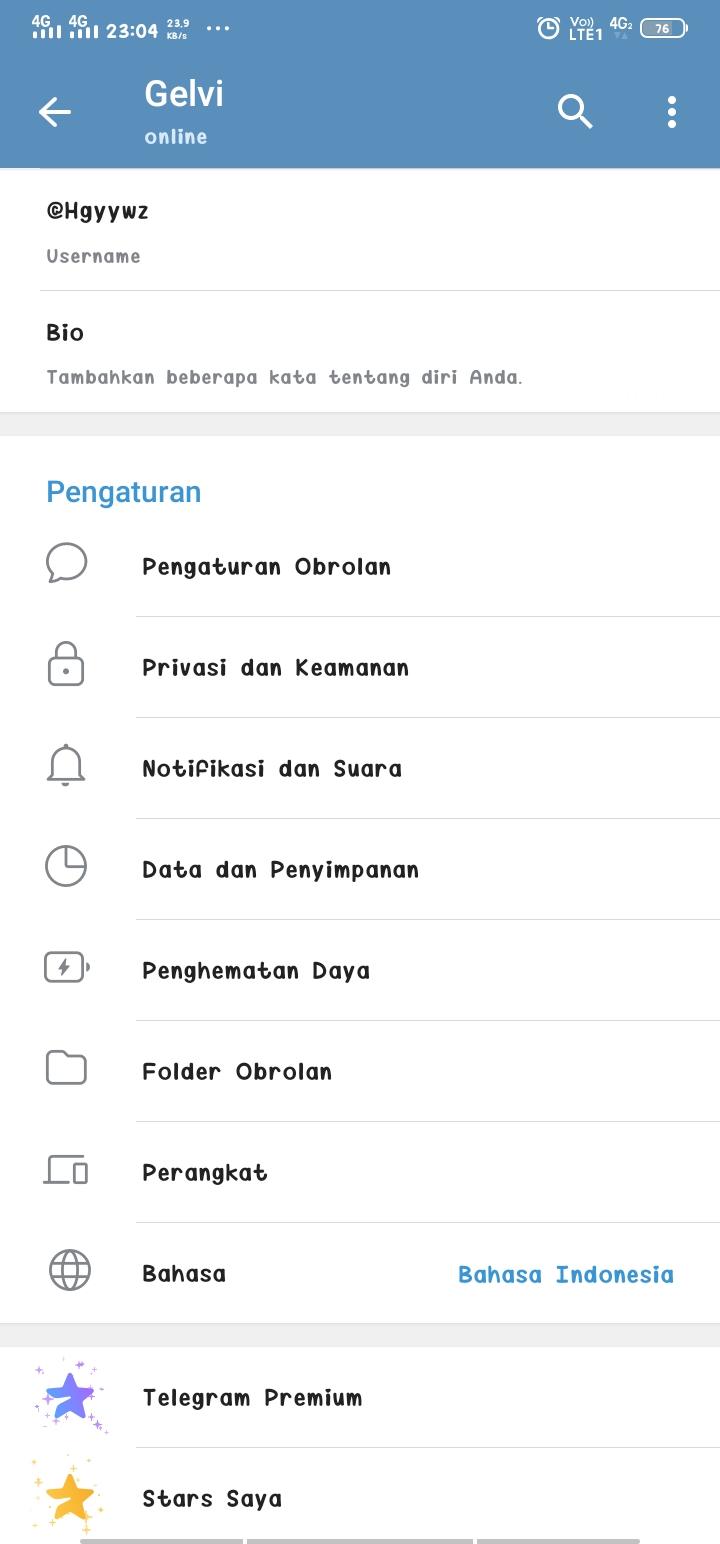The width and height of the screenshot is (720, 1544).
Task: Select Bahasa Indonesia language value
Action: pos(566,1274)
